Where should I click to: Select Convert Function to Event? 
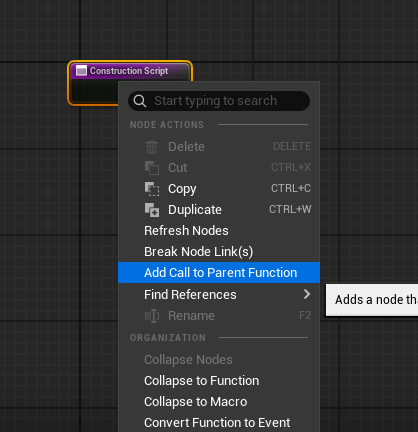click(x=219, y=423)
